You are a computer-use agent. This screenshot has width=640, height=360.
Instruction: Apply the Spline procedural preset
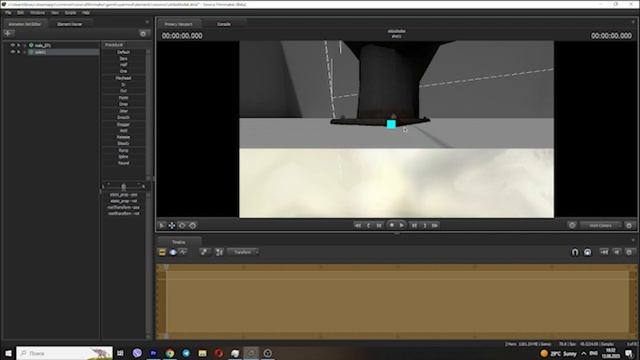123,157
